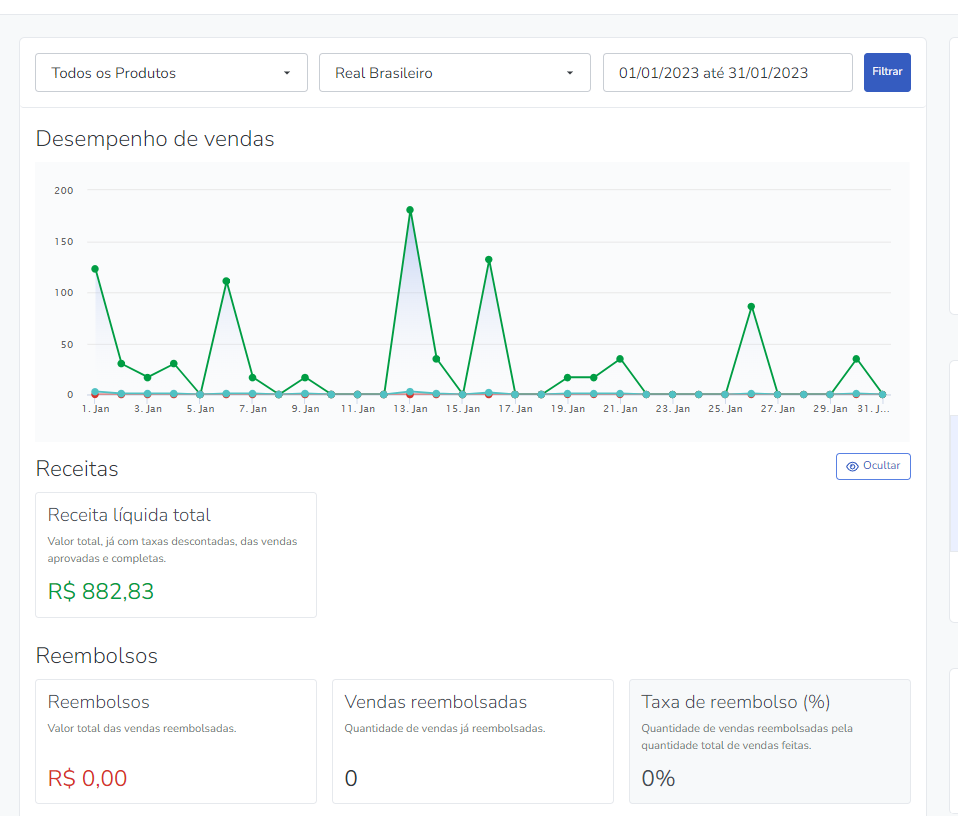The image size is (958, 816).
Task: Click the eye icon in the Ocultar button
Action: tap(852, 466)
